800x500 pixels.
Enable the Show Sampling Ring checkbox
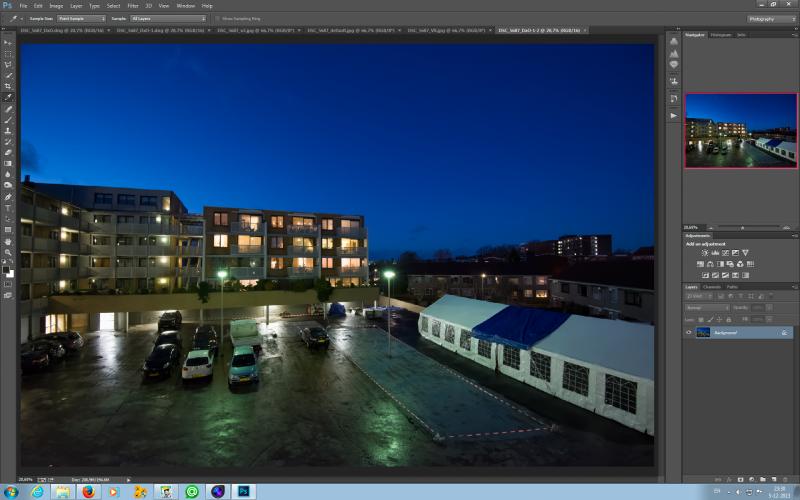click(218, 19)
